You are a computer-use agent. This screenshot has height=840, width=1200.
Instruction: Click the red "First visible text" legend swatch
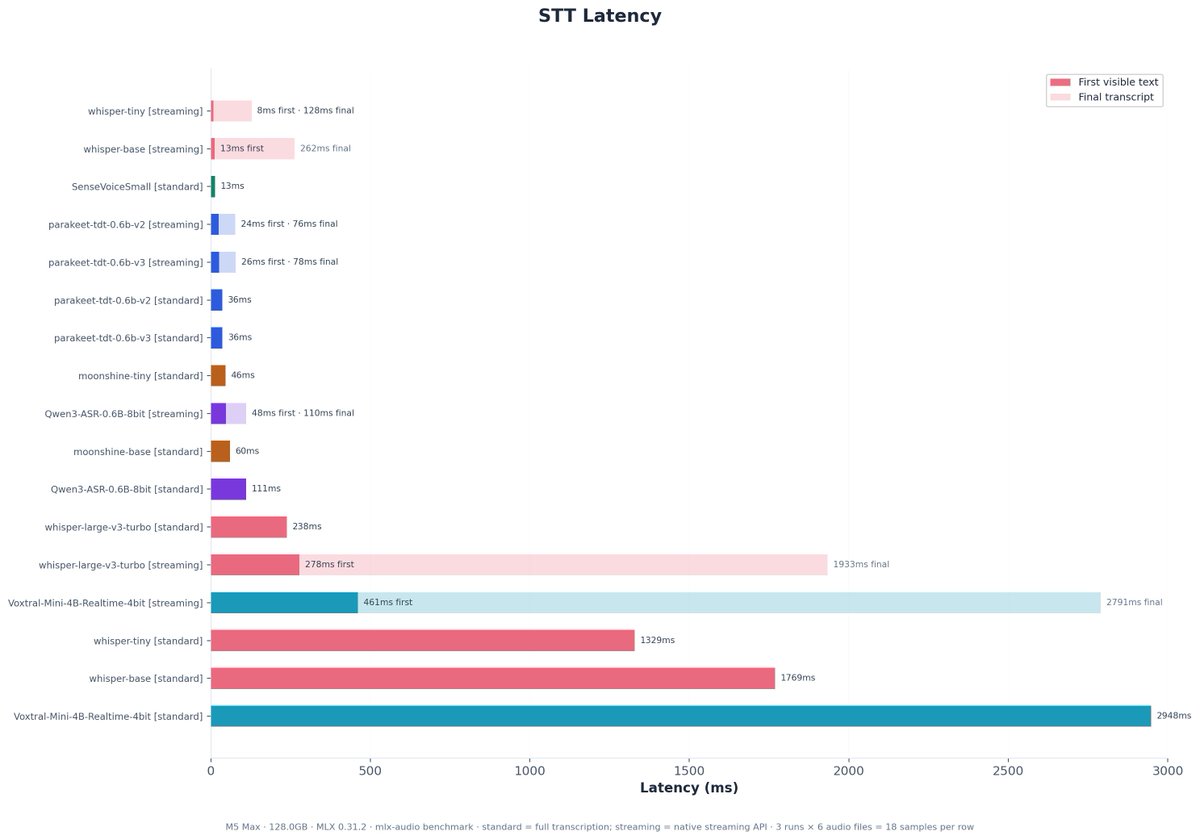(1060, 82)
